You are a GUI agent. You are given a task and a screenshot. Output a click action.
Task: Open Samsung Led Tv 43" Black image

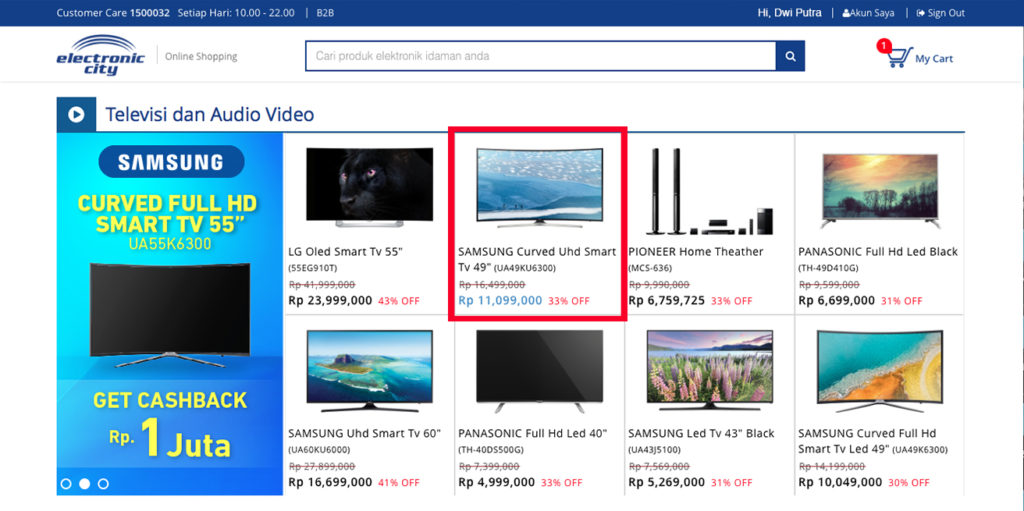710,369
